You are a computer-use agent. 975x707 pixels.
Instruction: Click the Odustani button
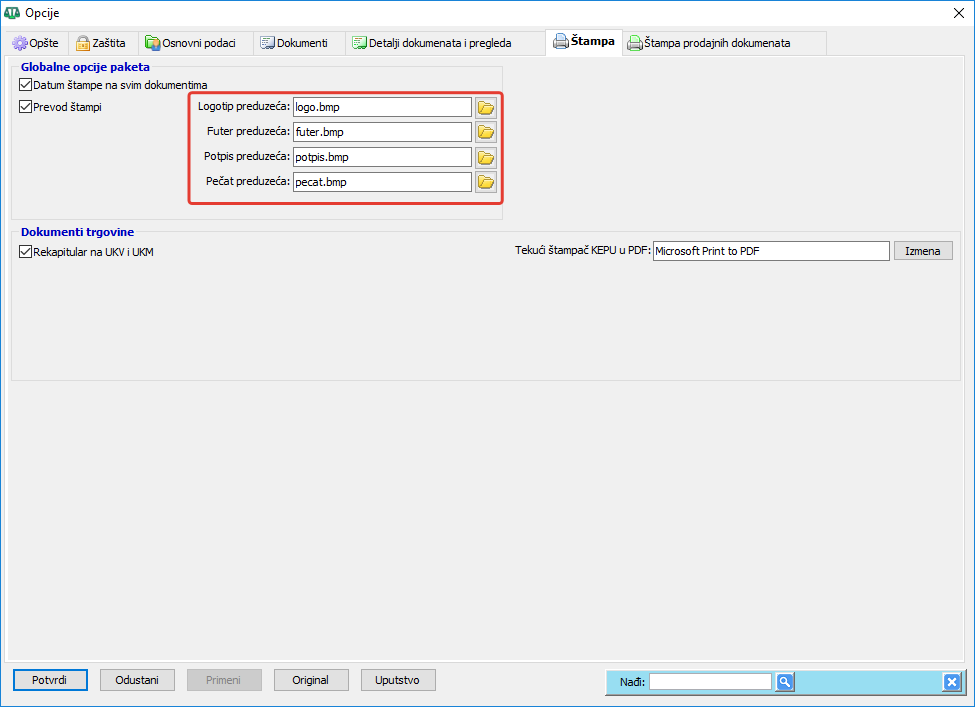(x=137, y=680)
